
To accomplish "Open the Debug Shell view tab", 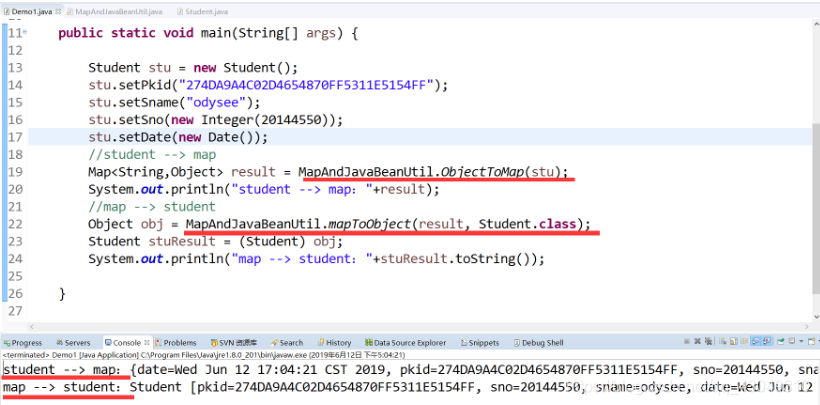I will pos(538,343).
